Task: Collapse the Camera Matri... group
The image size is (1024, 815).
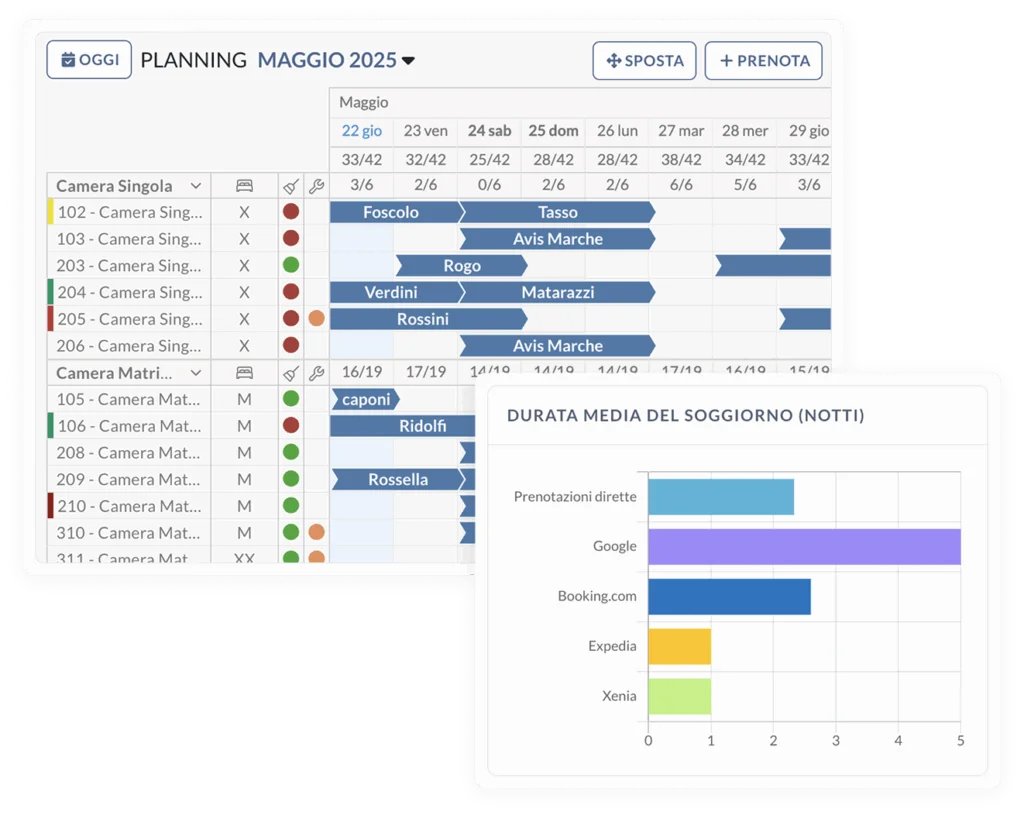Action: coord(195,373)
